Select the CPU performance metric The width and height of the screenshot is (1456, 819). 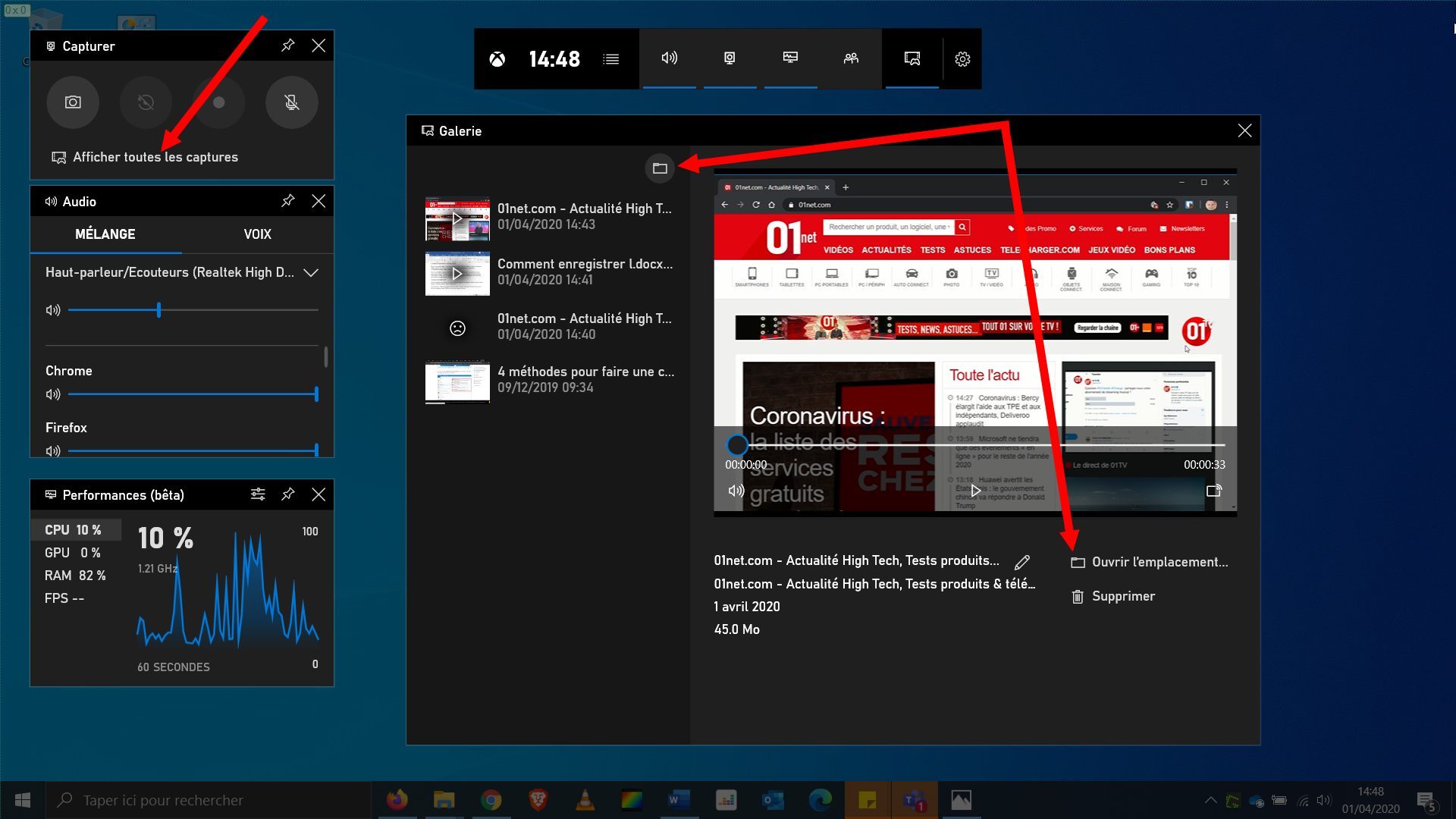tap(76, 530)
